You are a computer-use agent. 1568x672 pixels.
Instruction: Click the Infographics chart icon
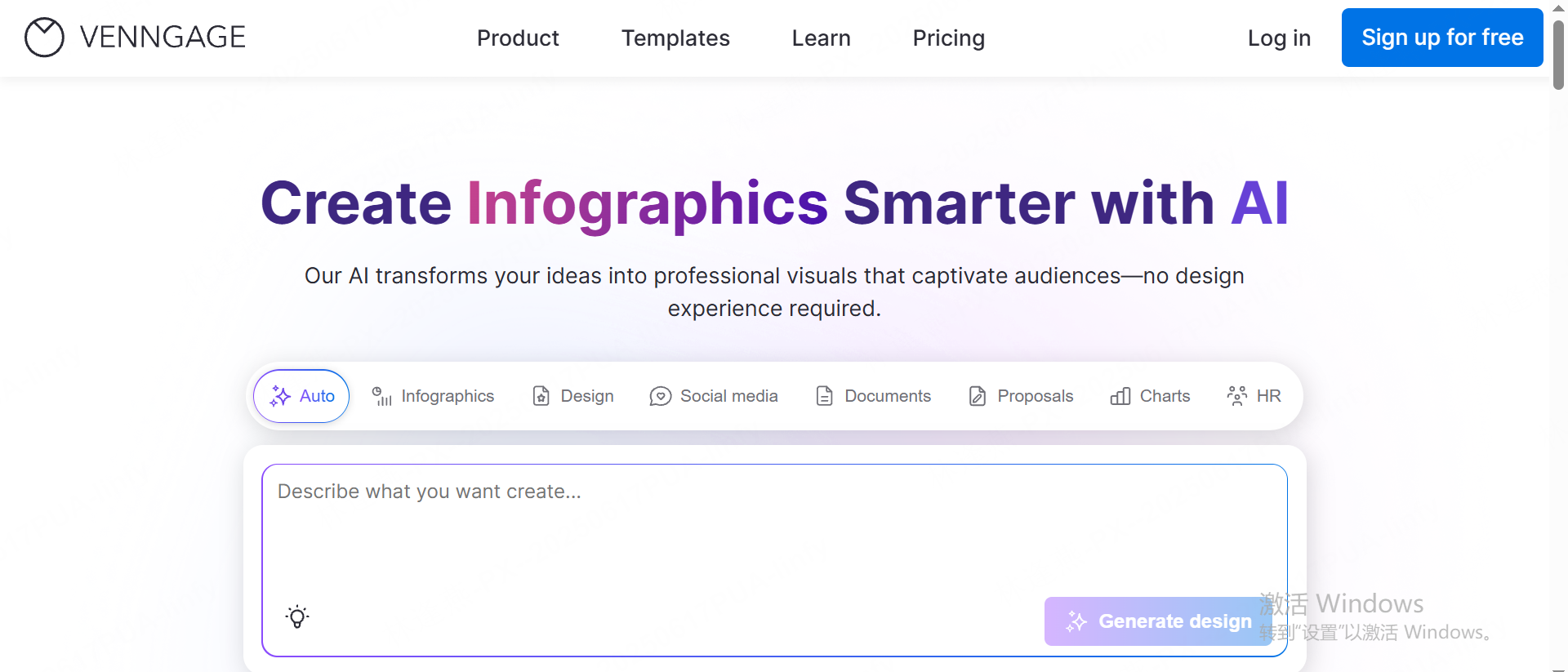tap(381, 396)
